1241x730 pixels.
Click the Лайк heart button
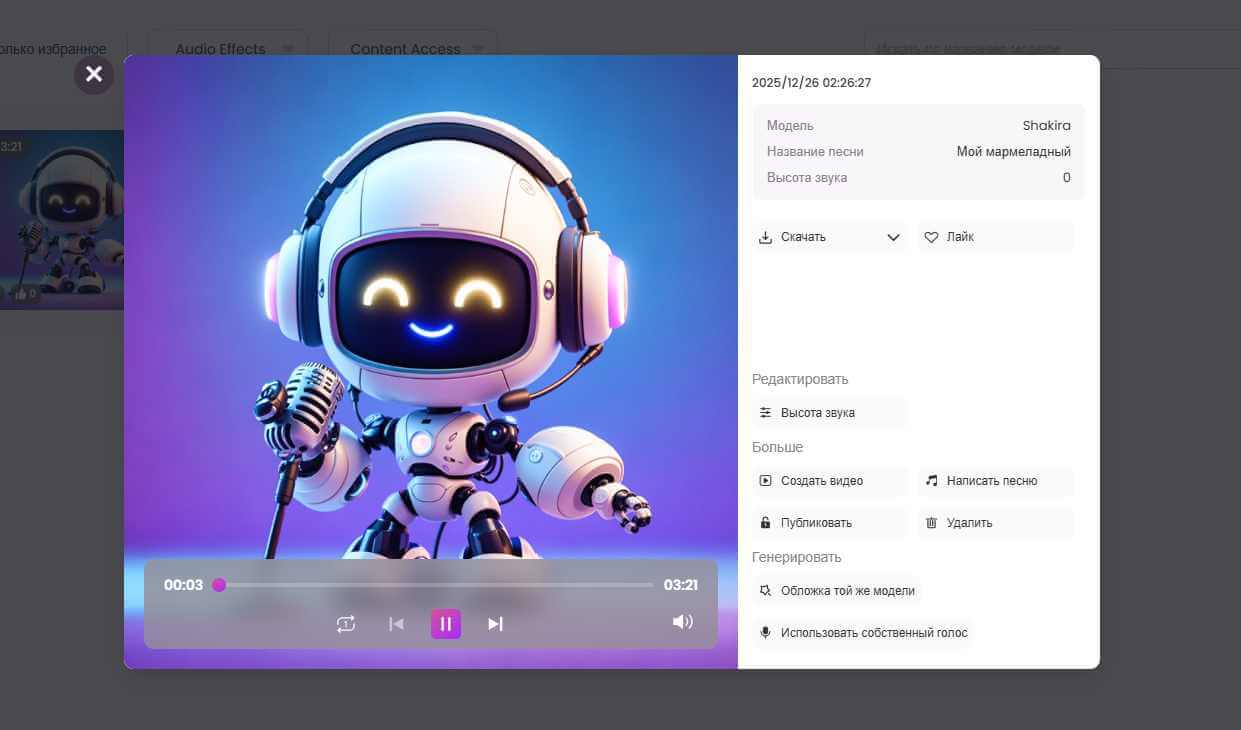995,237
